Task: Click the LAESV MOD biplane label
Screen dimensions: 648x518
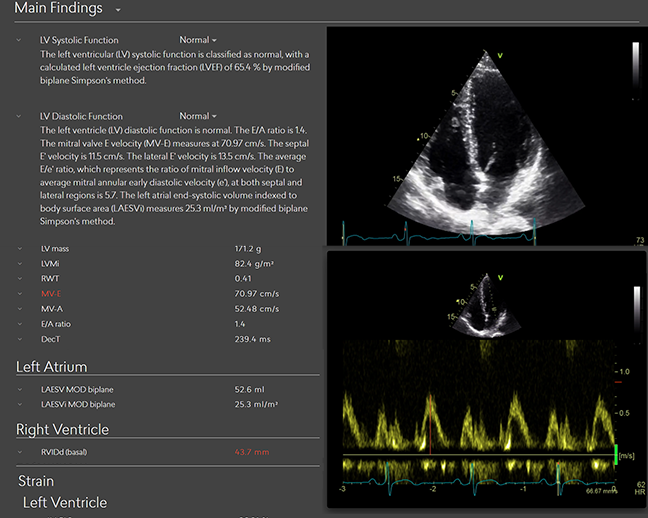Action: [x=77, y=389]
